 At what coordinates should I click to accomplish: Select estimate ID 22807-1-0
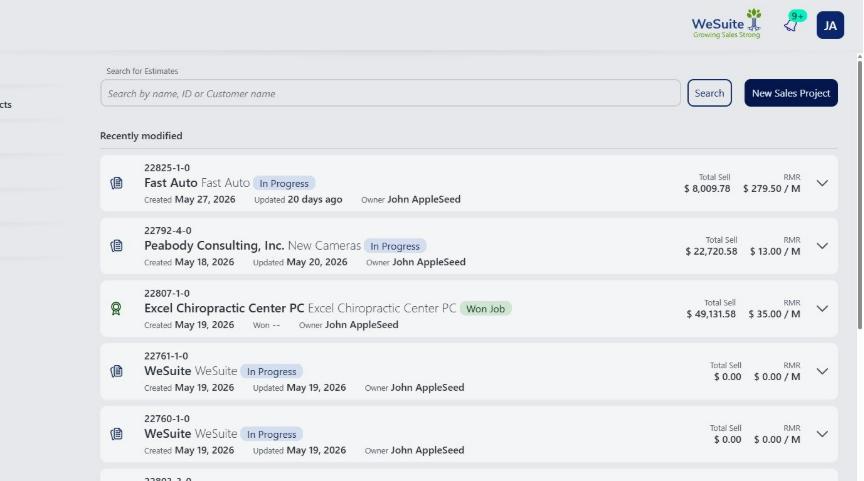(167, 293)
